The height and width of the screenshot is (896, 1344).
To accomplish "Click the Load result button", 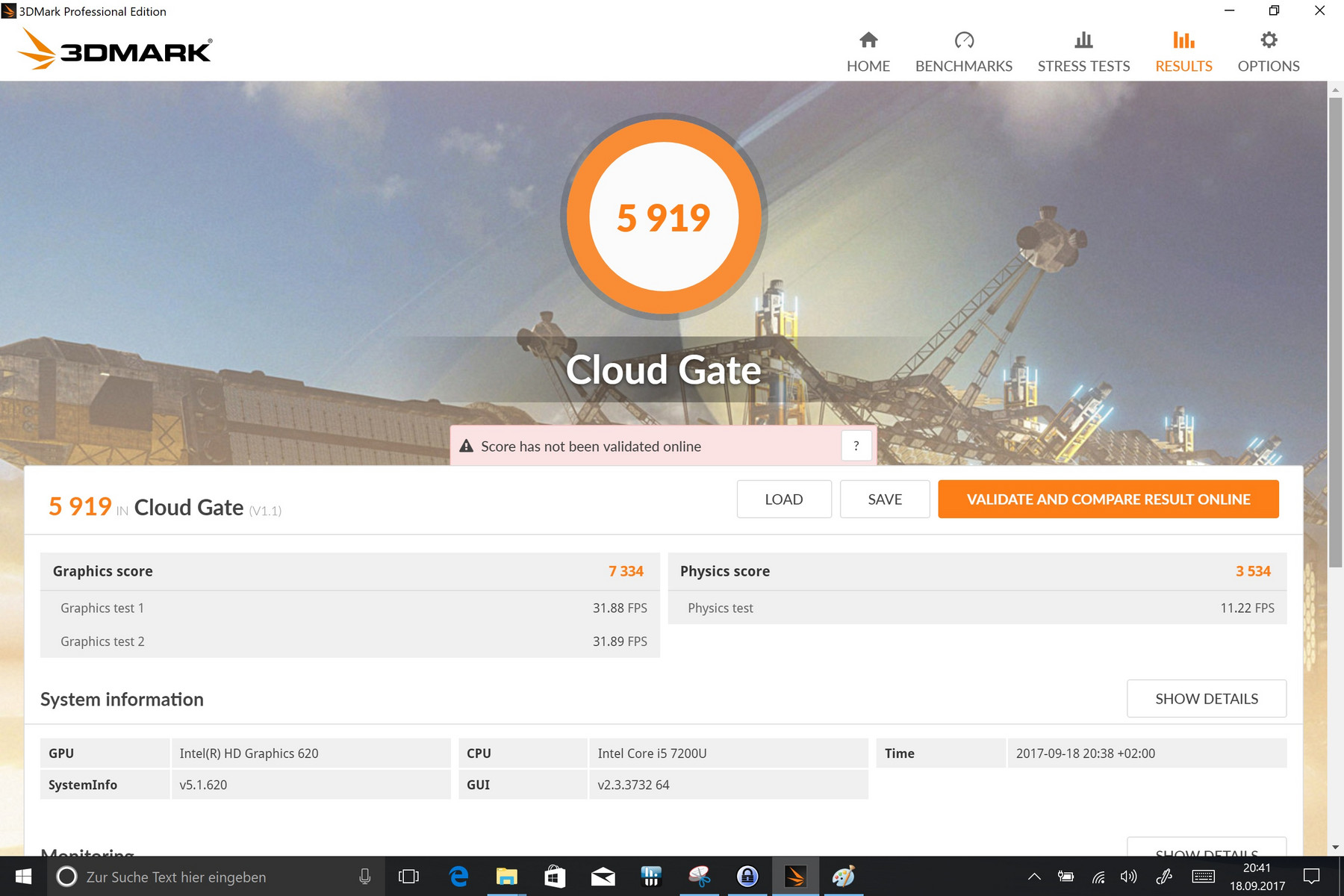I will pyautogui.click(x=783, y=499).
